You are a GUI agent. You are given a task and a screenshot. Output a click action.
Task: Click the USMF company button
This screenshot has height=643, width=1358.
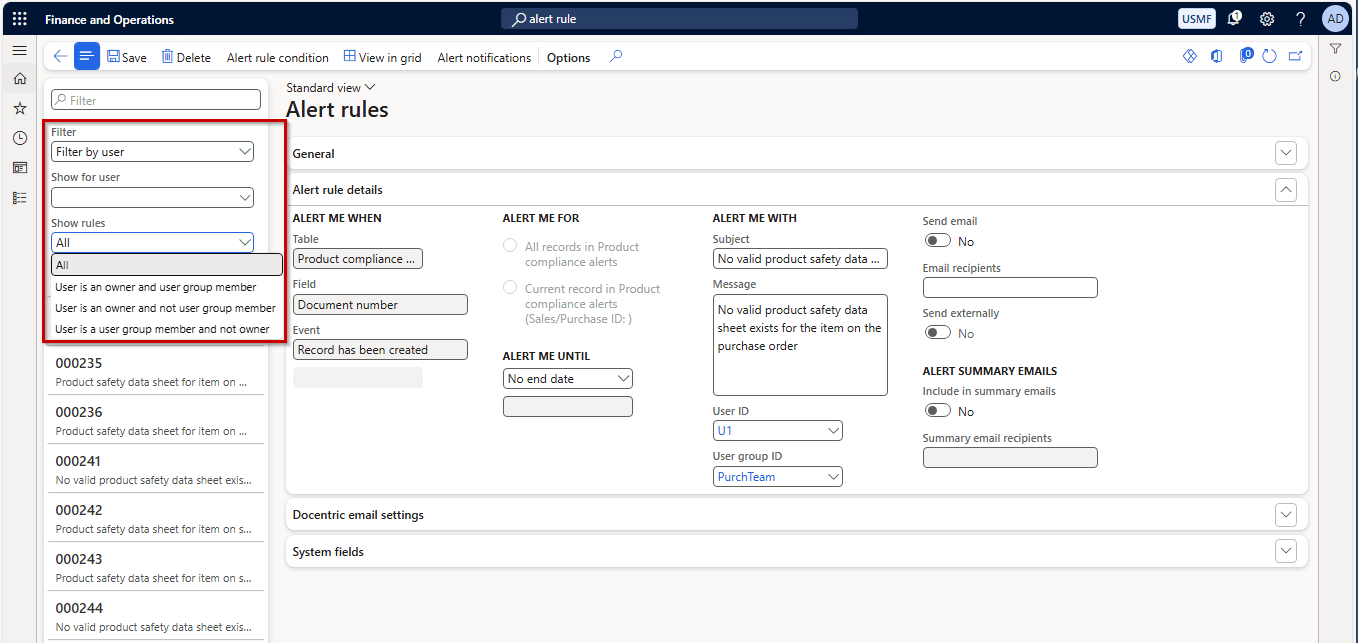tap(1199, 19)
